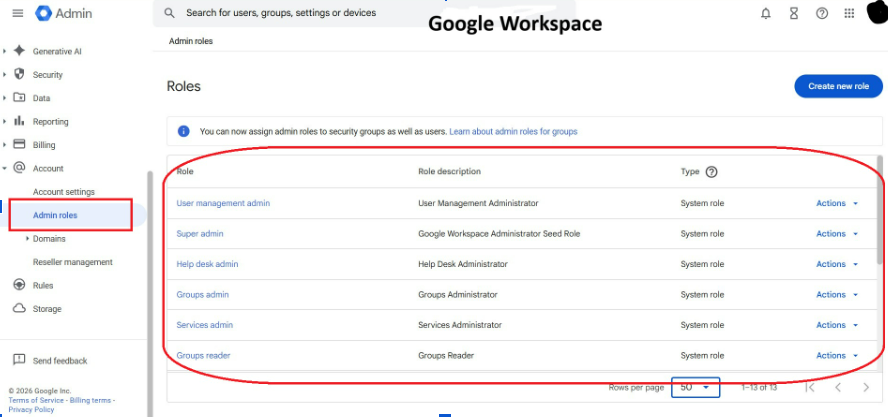This screenshot has width=888, height=417.
Task: Collapse the Account section
Action: tap(5, 168)
